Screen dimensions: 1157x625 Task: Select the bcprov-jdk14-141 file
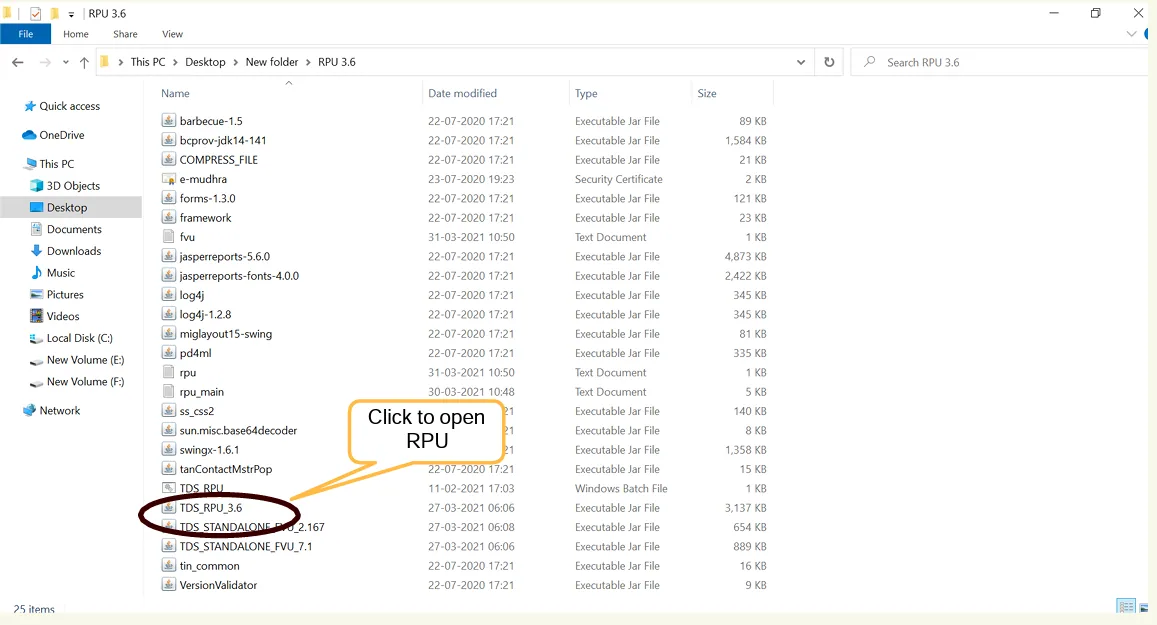(223, 140)
